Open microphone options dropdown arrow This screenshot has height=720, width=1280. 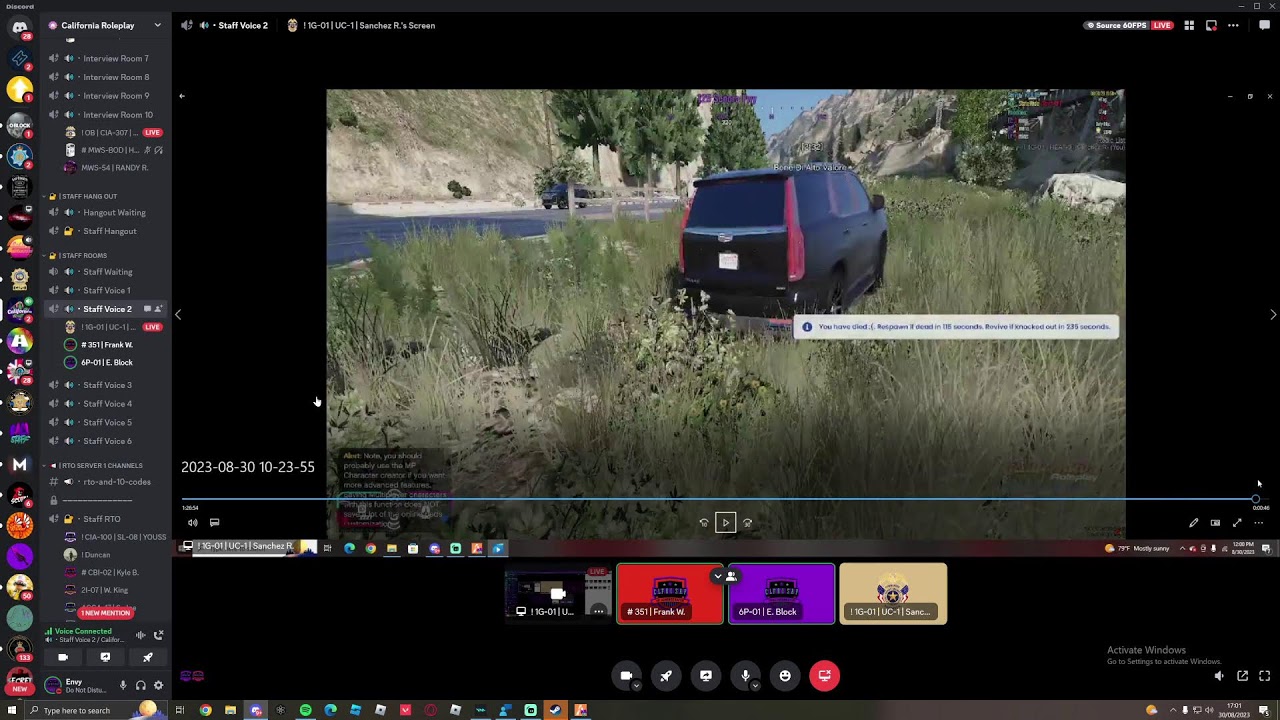pyautogui.click(x=755, y=686)
